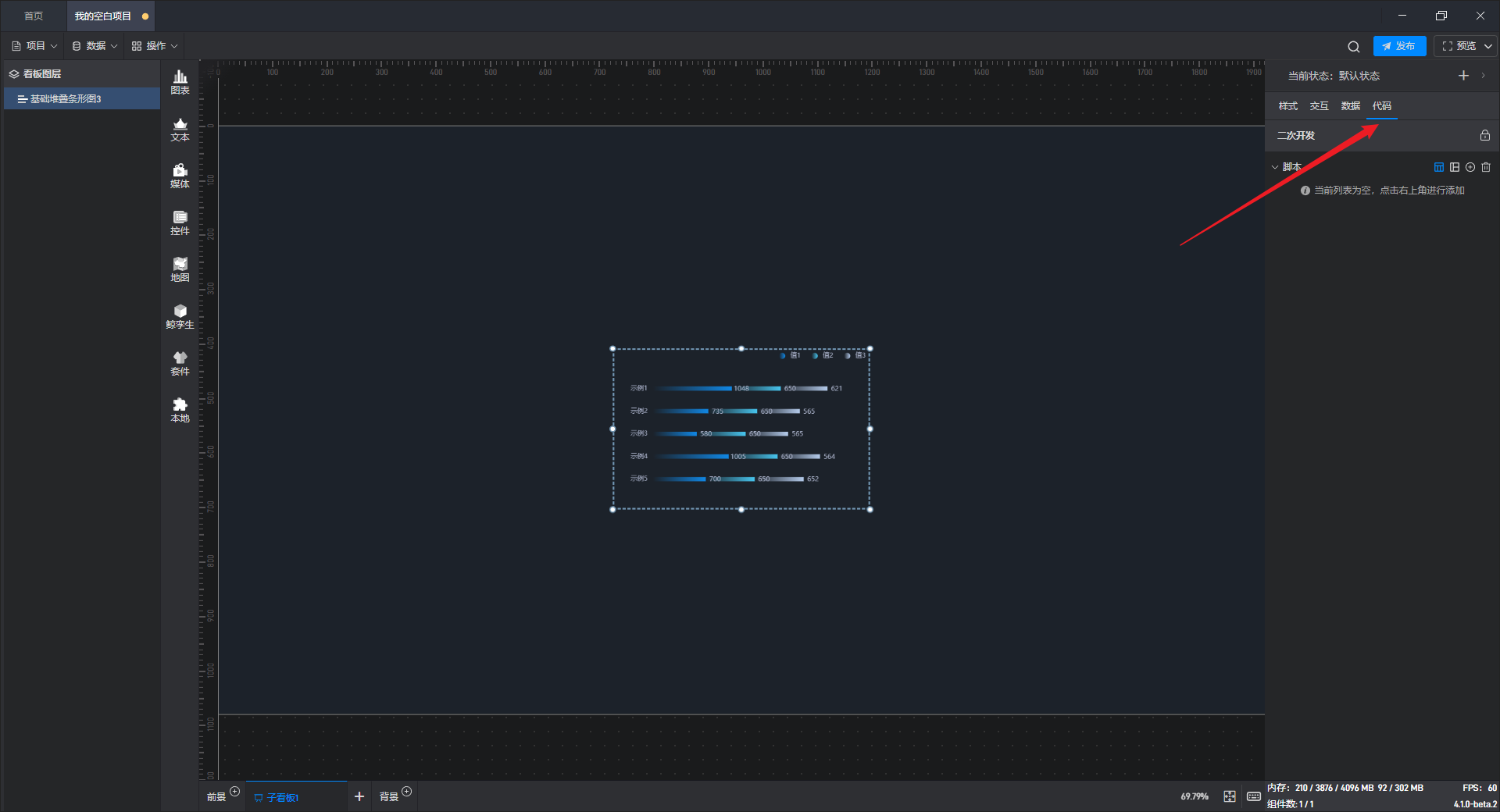This screenshot has height=812, width=1500.
Task: Open the 图表 chart components panel
Action: 180,82
